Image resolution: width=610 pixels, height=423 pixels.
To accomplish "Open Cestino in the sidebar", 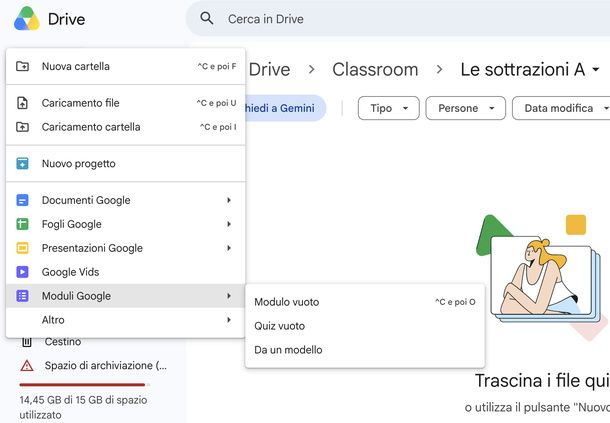I will point(63,342).
